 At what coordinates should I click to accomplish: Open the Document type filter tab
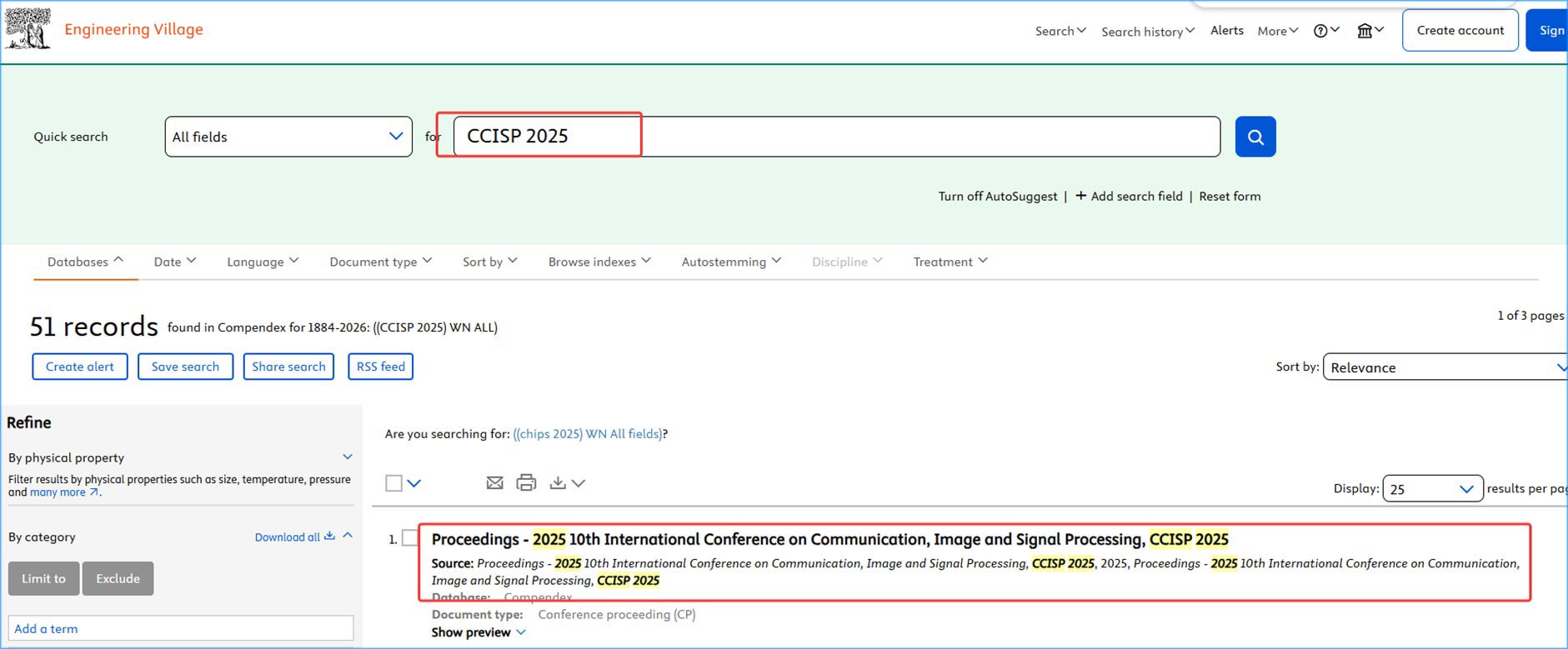point(380,262)
